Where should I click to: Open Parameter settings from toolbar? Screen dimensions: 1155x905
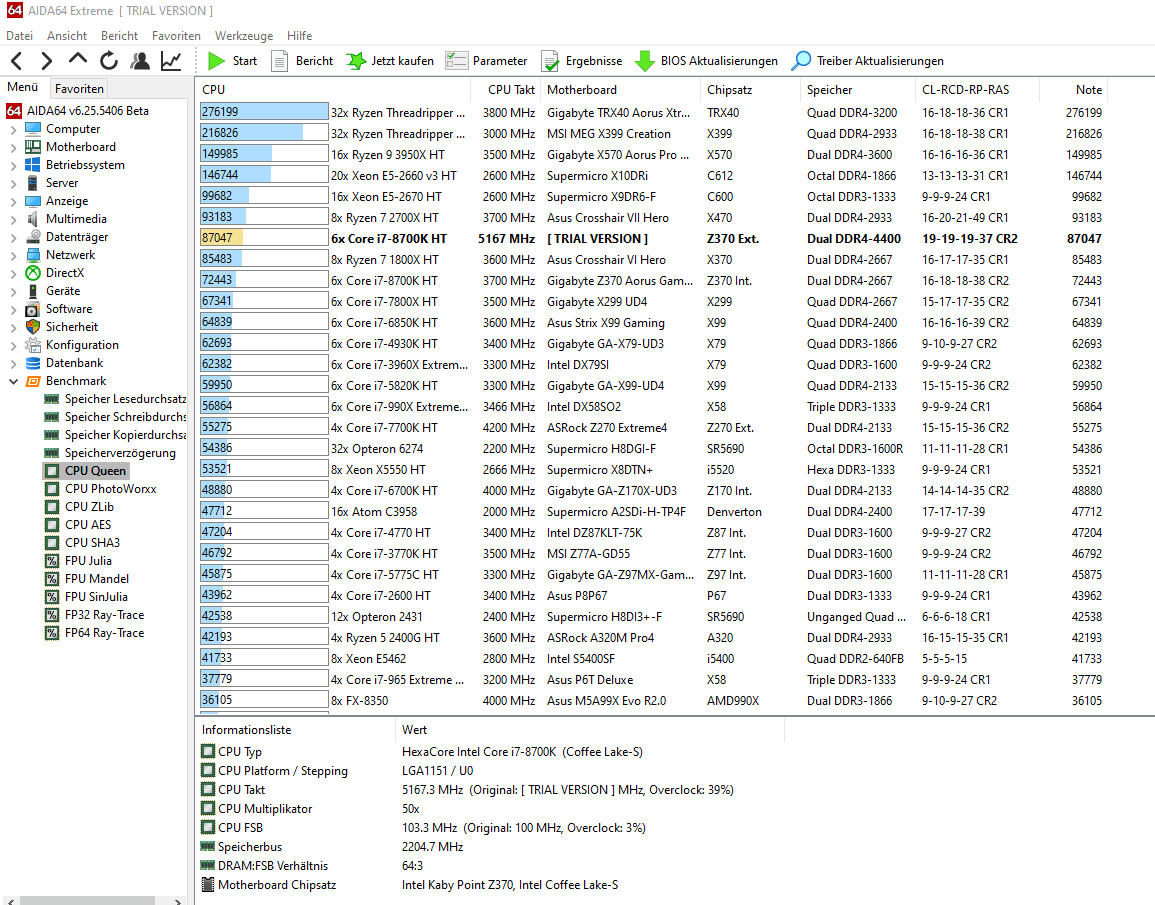(x=487, y=60)
